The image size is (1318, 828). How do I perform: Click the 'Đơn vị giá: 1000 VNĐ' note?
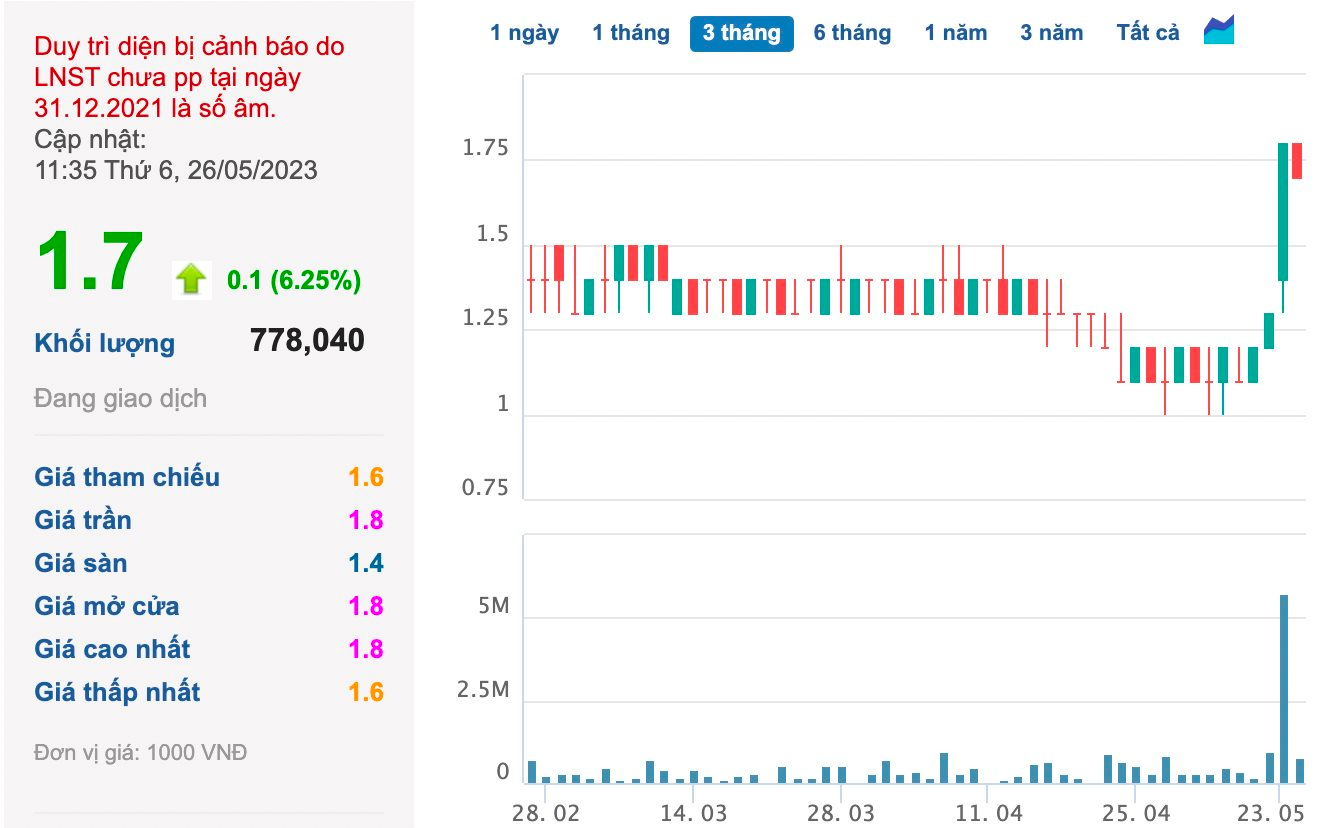[140, 752]
